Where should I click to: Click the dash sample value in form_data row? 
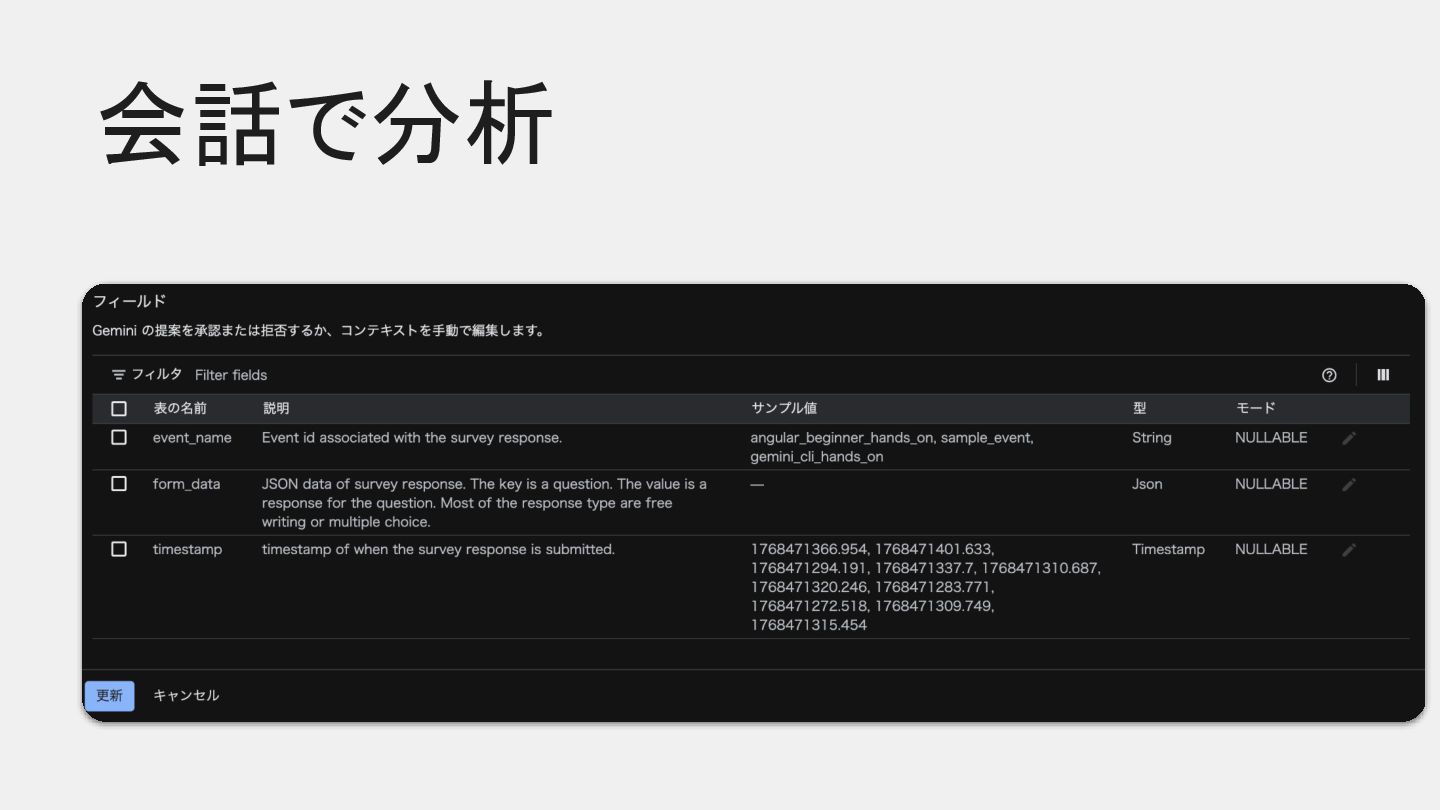coord(757,484)
